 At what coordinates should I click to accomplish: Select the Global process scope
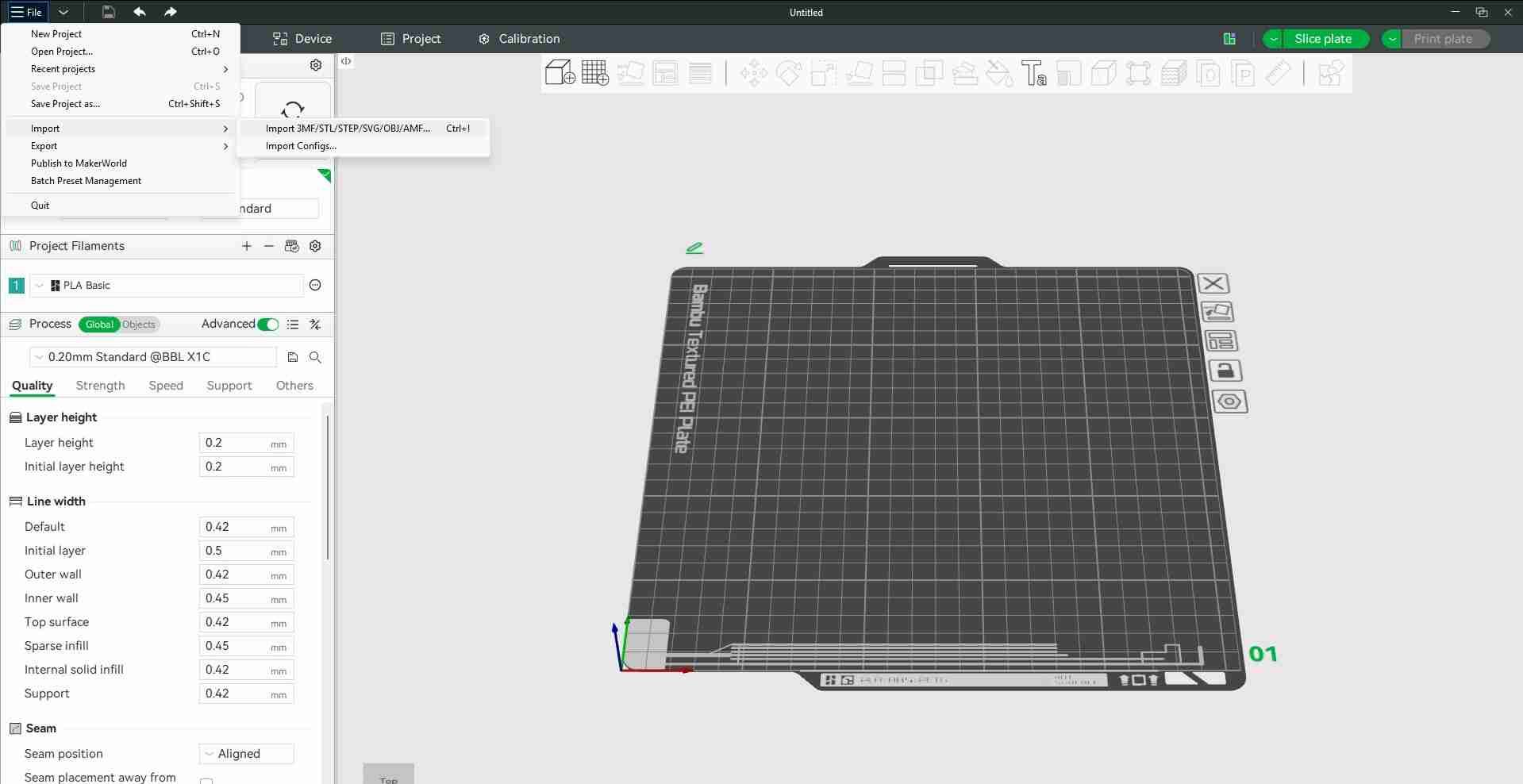(99, 324)
